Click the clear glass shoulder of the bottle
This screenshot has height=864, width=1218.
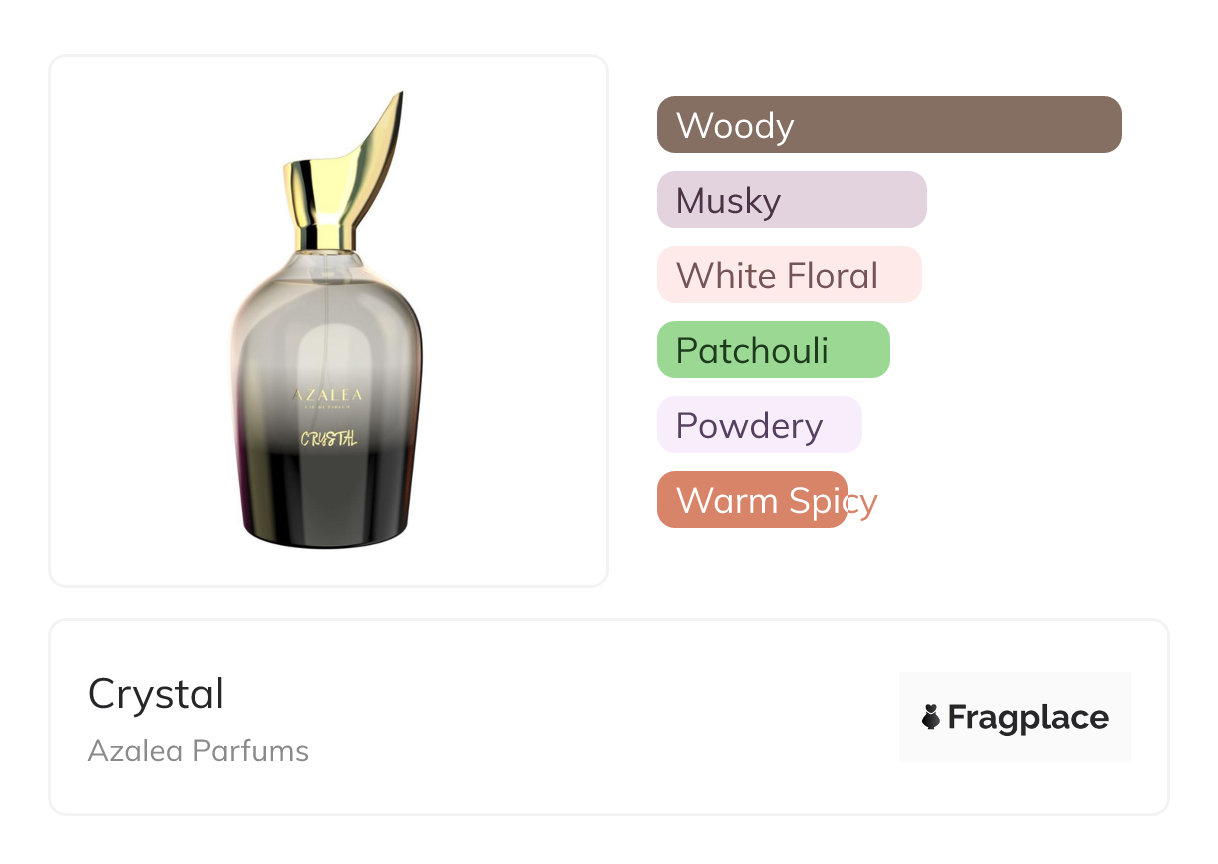325,290
